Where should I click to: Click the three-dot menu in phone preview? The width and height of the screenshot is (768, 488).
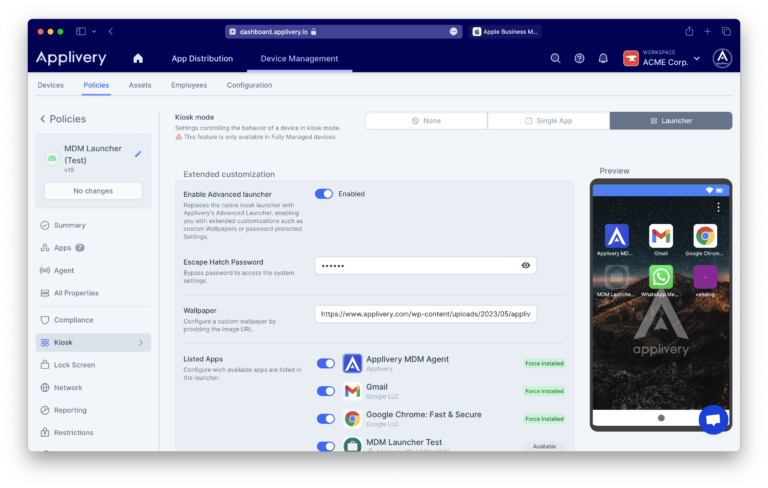[718, 207]
